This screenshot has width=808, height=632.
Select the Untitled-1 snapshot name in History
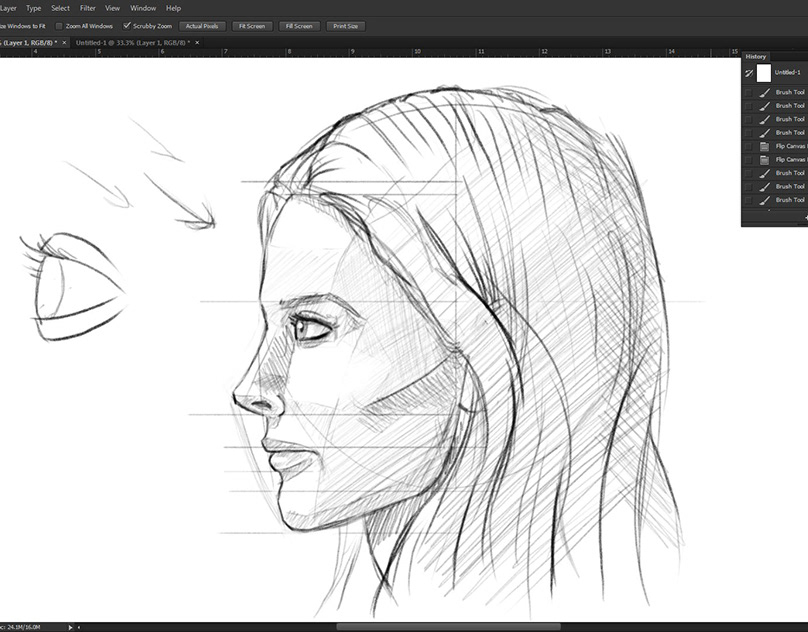787,73
